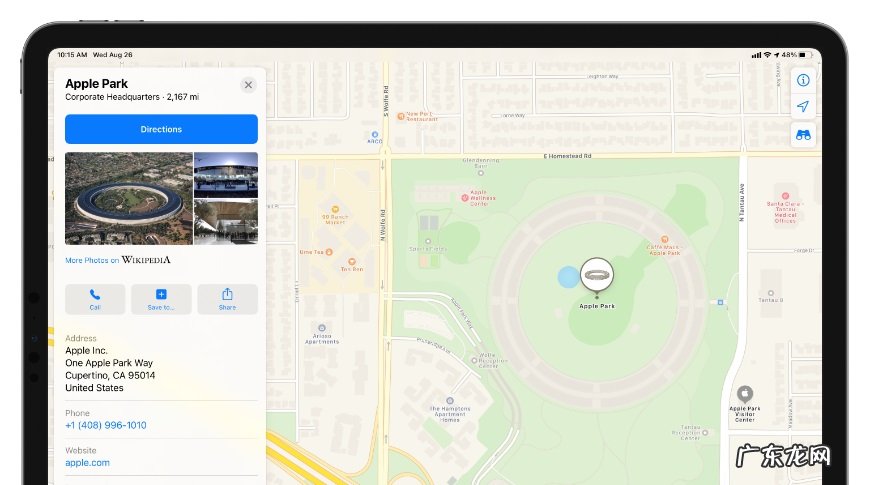Open the apple.com website link
870x485 pixels.
pyautogui.click(x=87, y=463)
